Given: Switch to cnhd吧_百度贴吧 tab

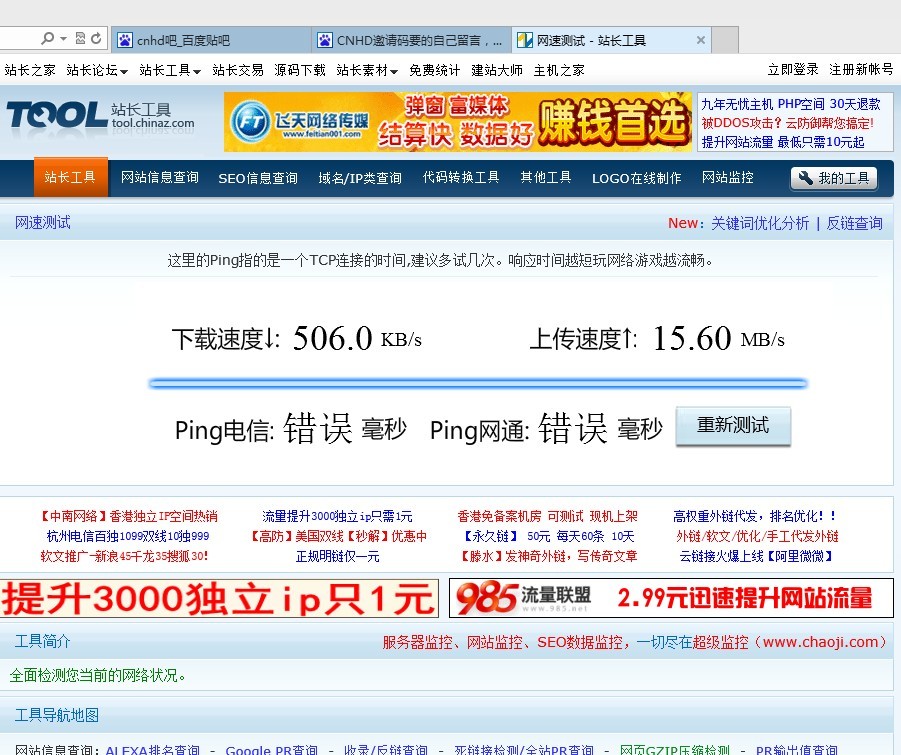Looking at the screenshot, I should [211, 40].
